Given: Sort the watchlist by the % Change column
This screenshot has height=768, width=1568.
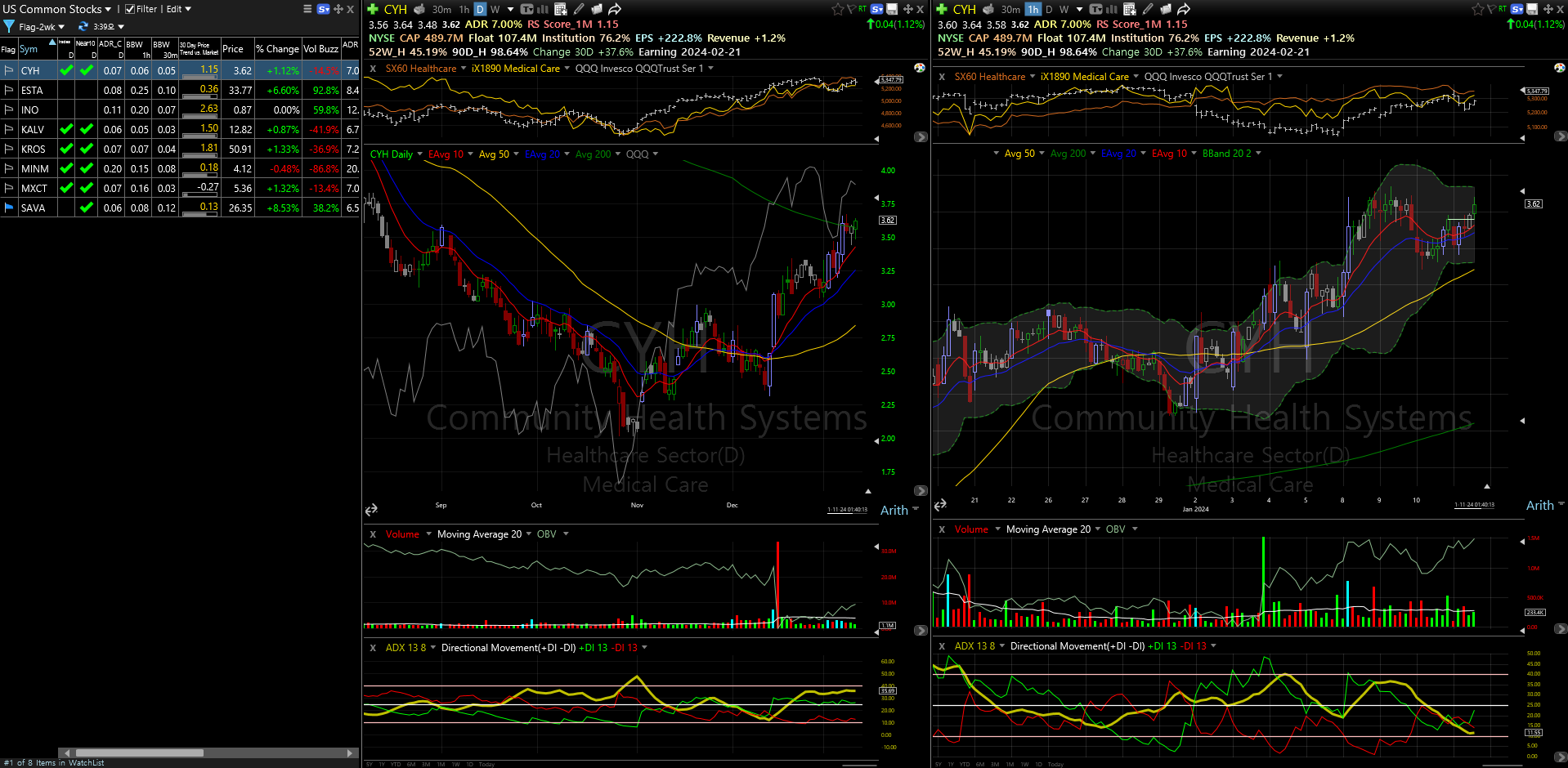Looking at the screenshot, I should 278,49.
